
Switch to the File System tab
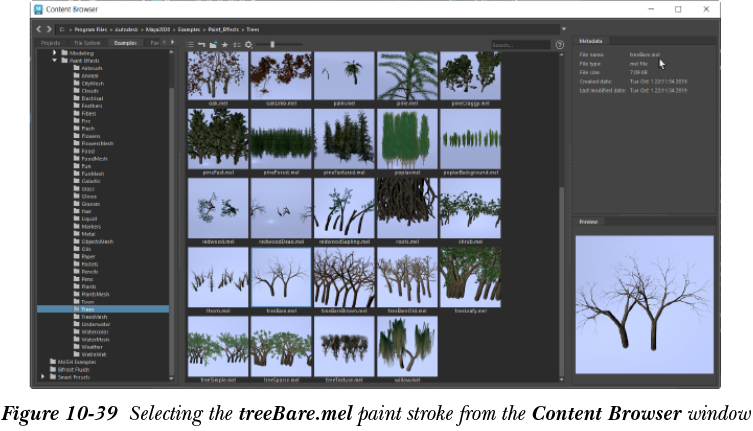tap(88, 44)
